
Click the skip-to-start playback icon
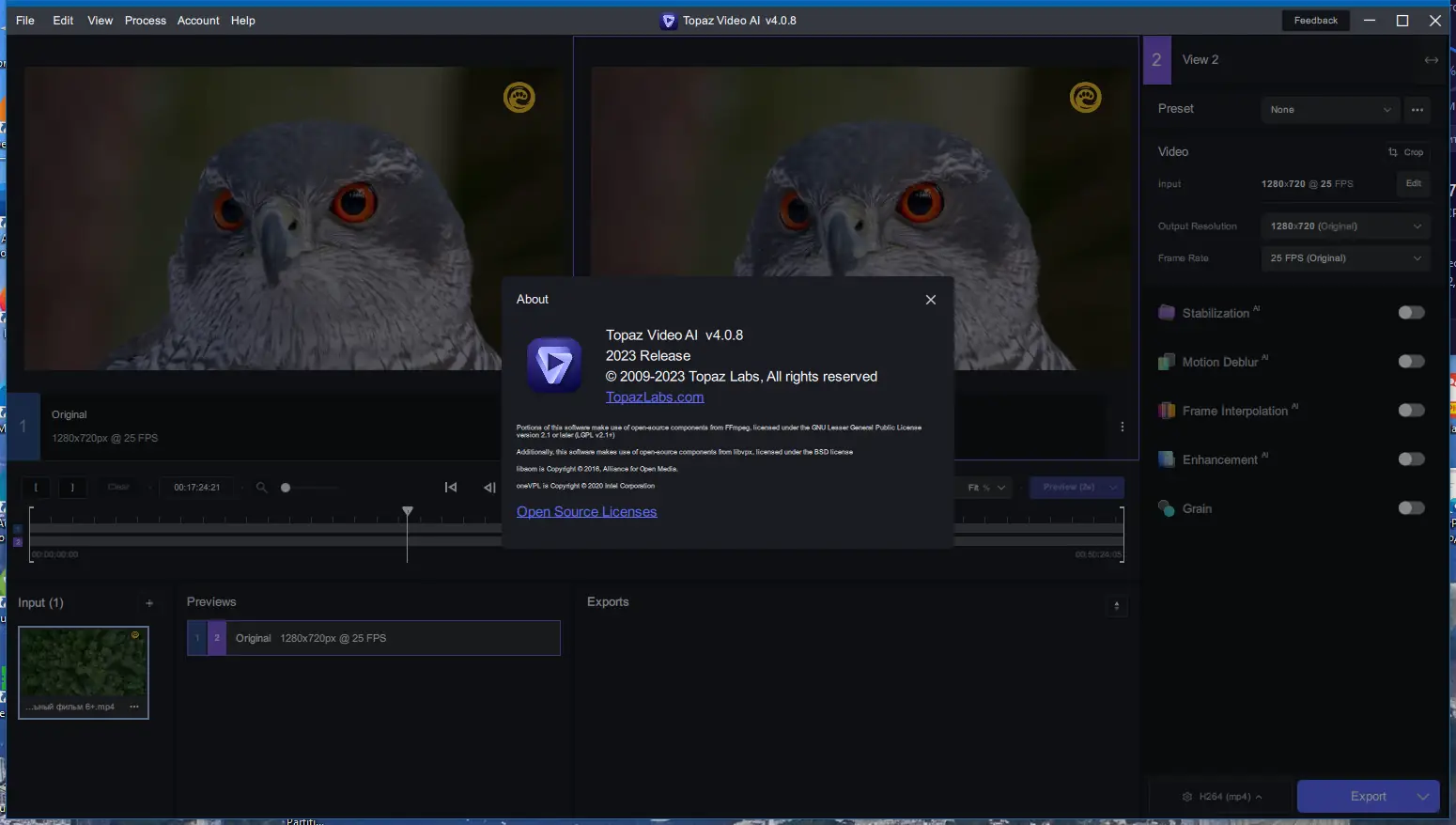coord(451,487)
